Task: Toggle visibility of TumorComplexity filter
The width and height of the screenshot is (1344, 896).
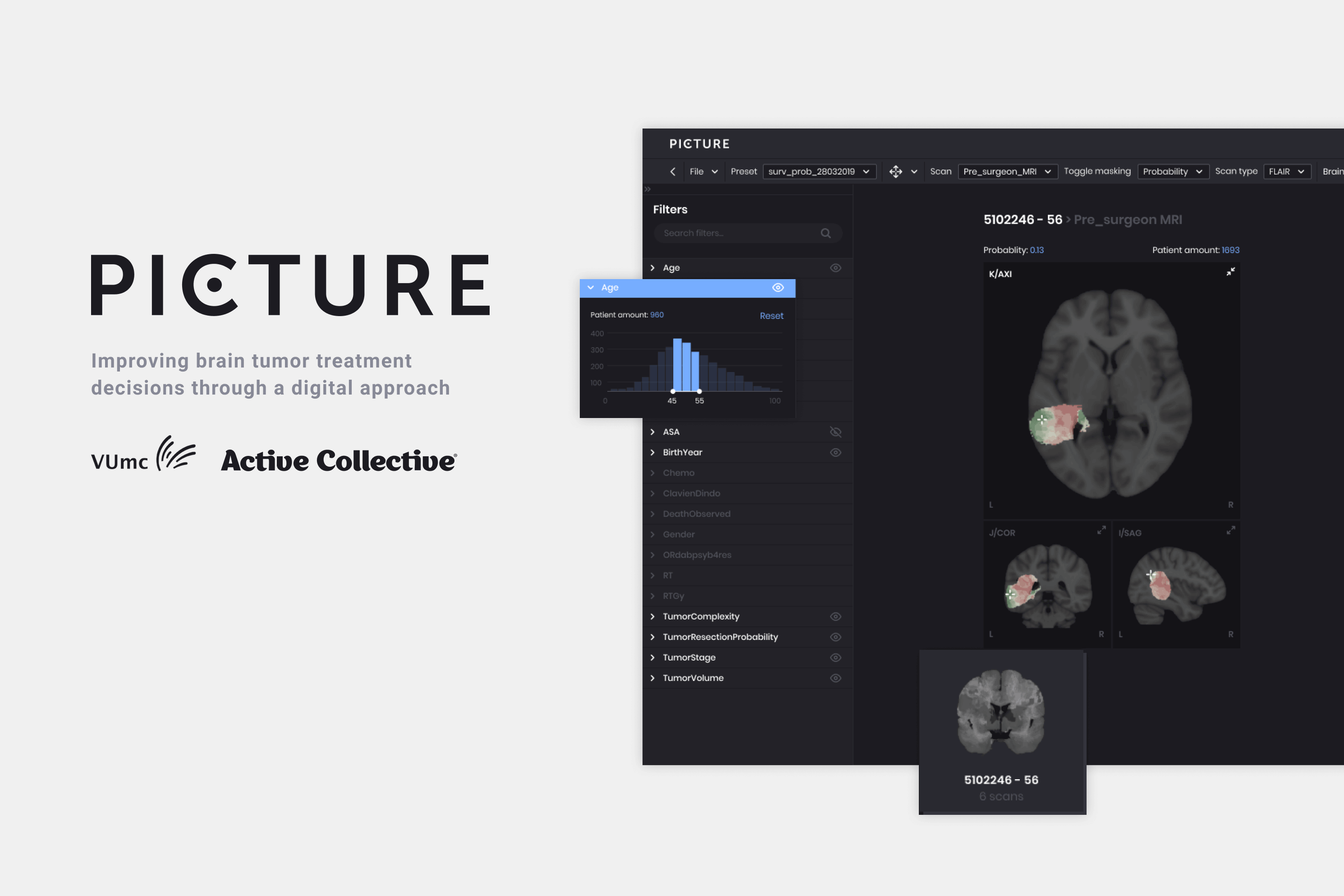Action: (x=835, y=616)
